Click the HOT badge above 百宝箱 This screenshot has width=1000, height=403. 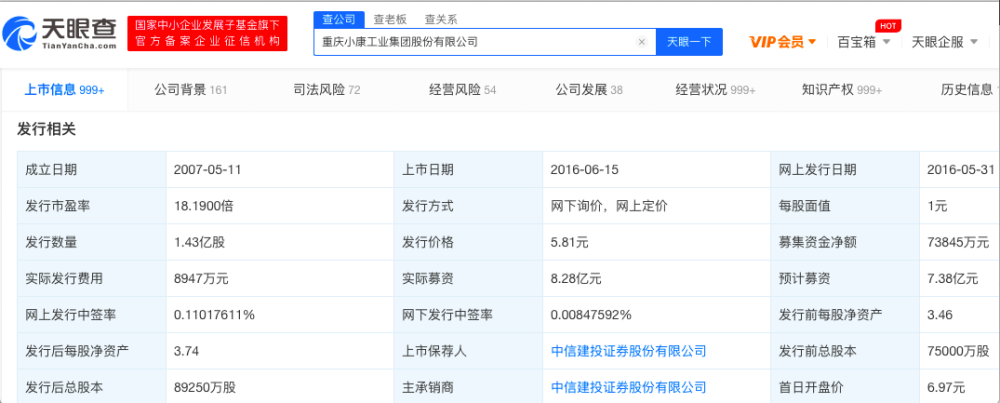click(887, 26)
